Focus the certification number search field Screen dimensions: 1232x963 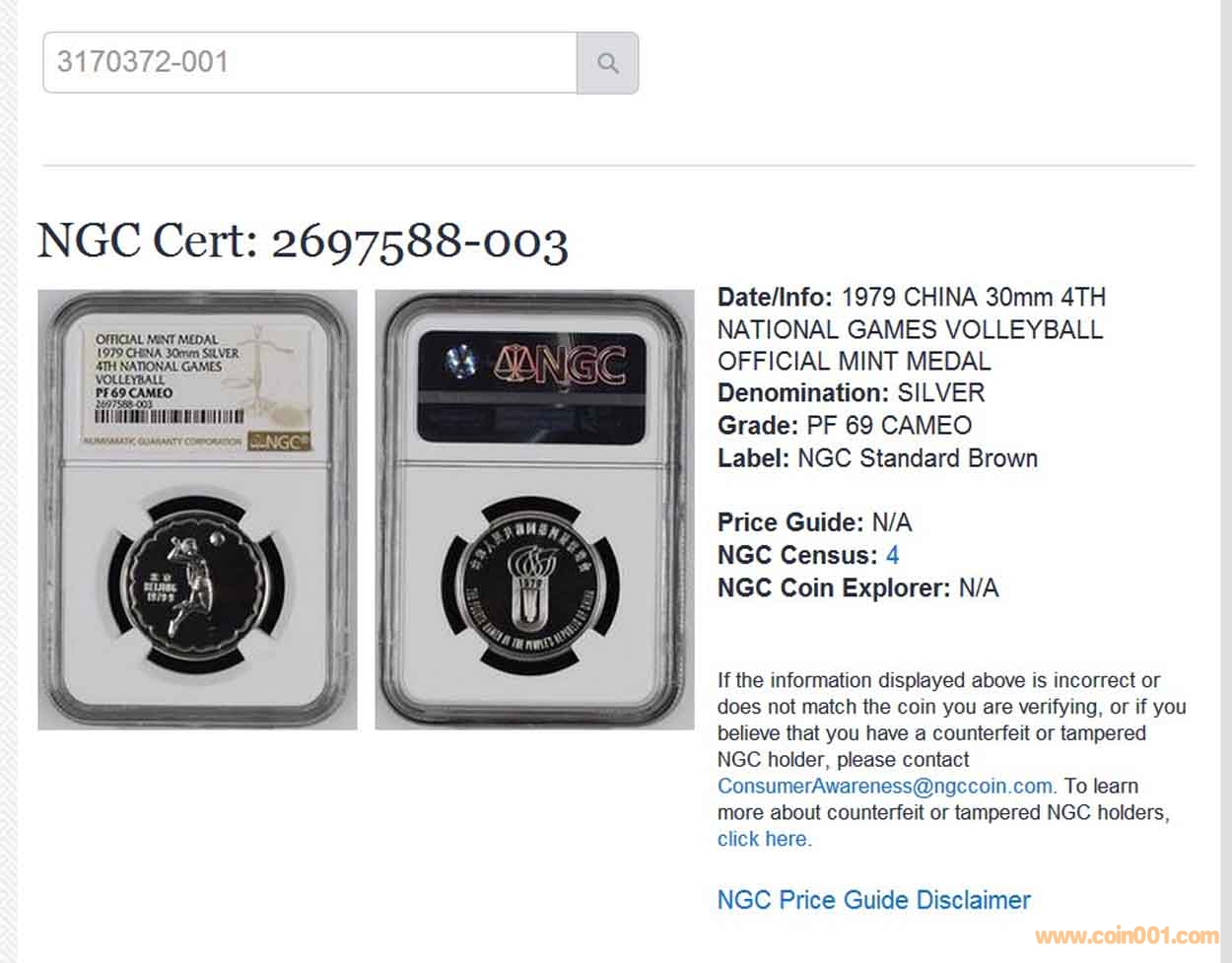pos(309,63)
